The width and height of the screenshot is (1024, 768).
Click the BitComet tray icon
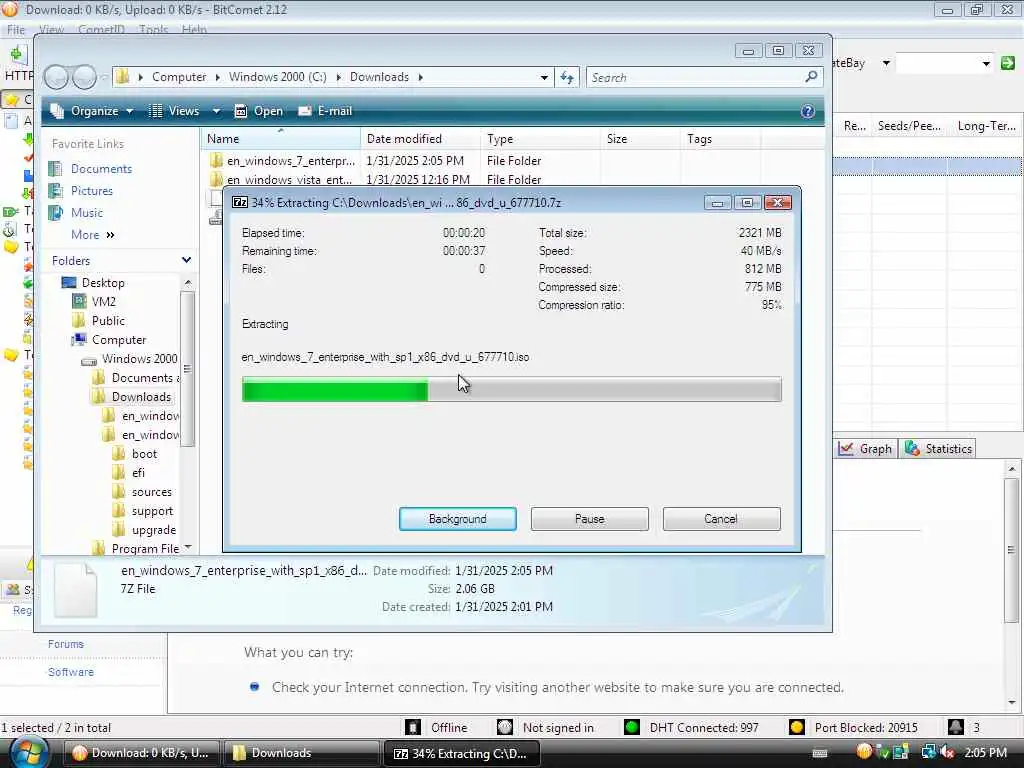click(864, 752)
